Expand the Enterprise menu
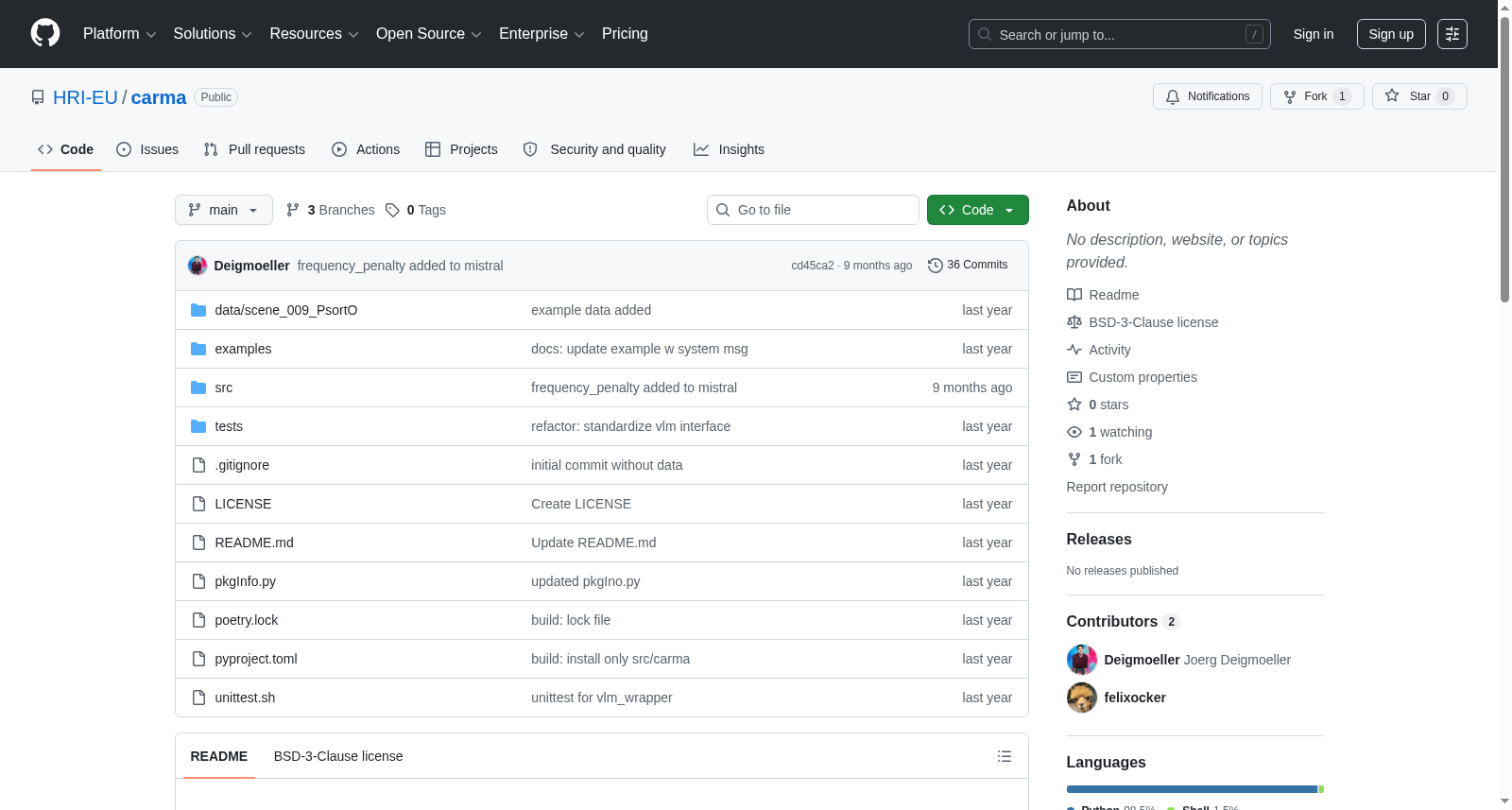1512x810 pixels. point(541,34)
